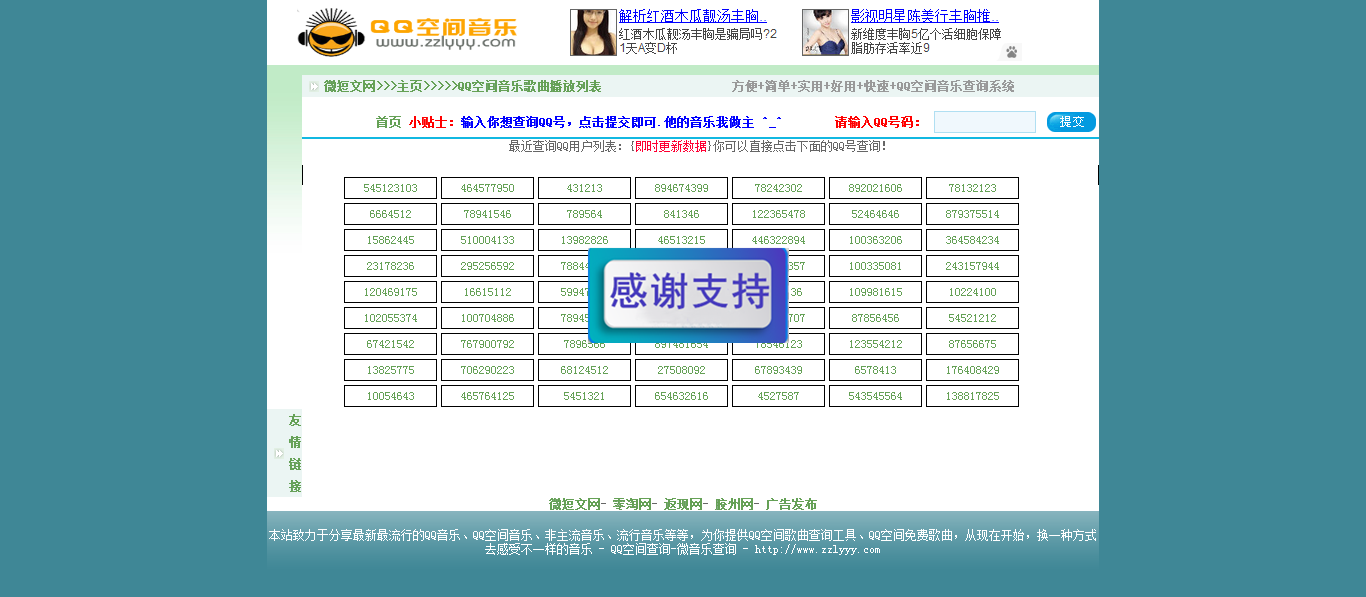The image size is (1366, 597).
Task: Click the paw icon beside the ads
Action: point(1011,52)
